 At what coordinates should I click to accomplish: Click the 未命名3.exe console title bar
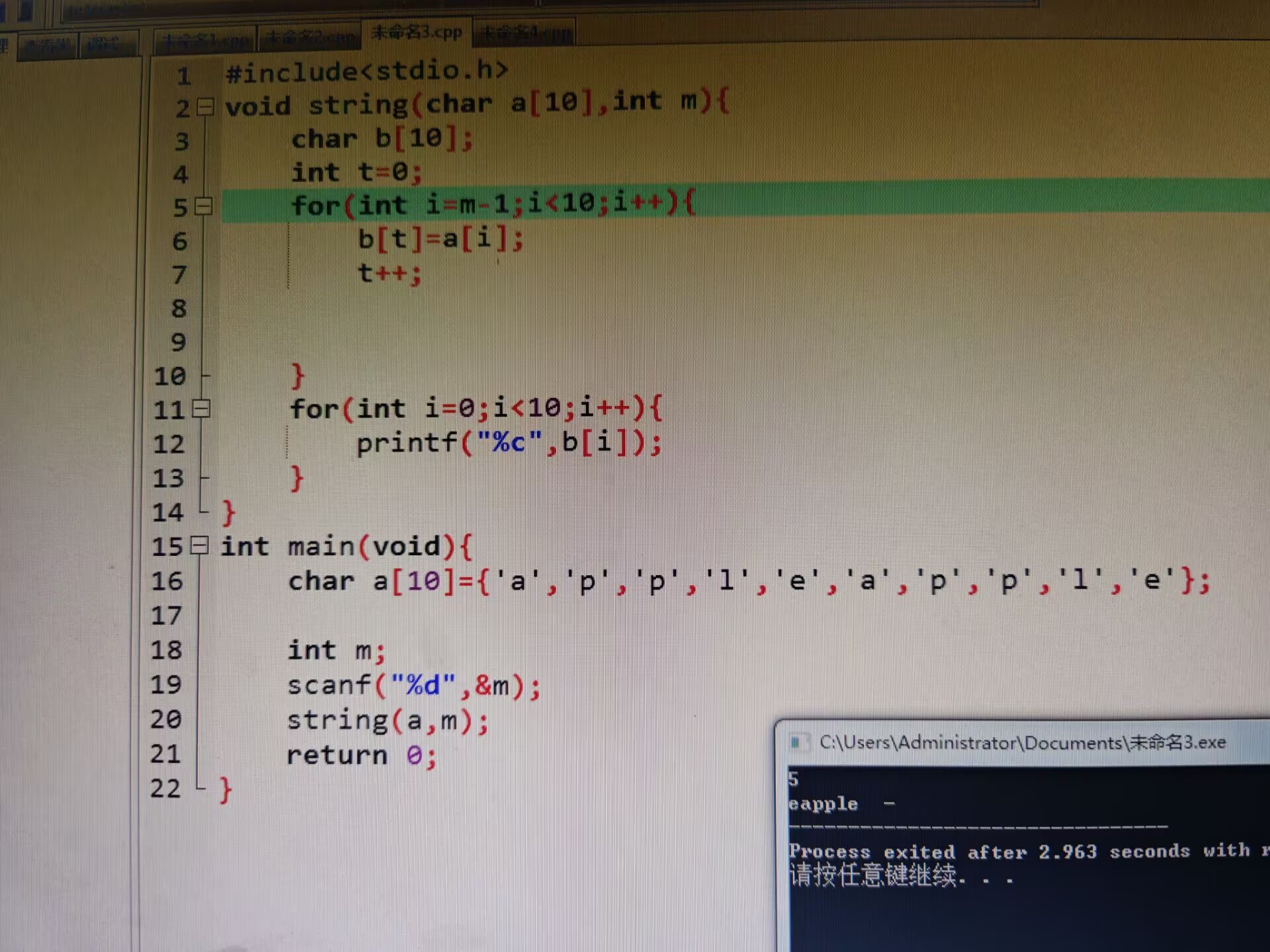(1022, 743)
